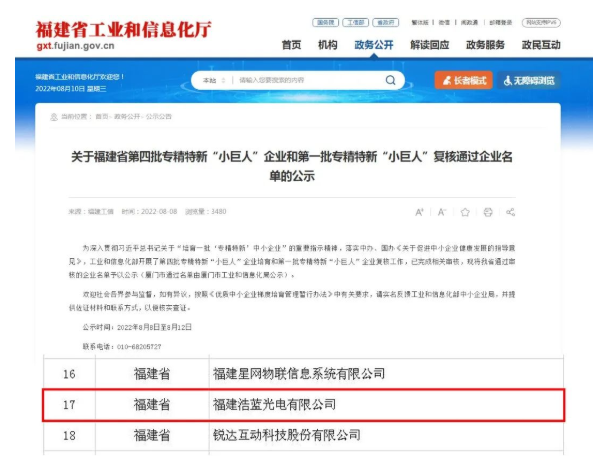Open the 首页 nav tab
Viewport: 611px width, 456px height.
[x=291, y=45]
